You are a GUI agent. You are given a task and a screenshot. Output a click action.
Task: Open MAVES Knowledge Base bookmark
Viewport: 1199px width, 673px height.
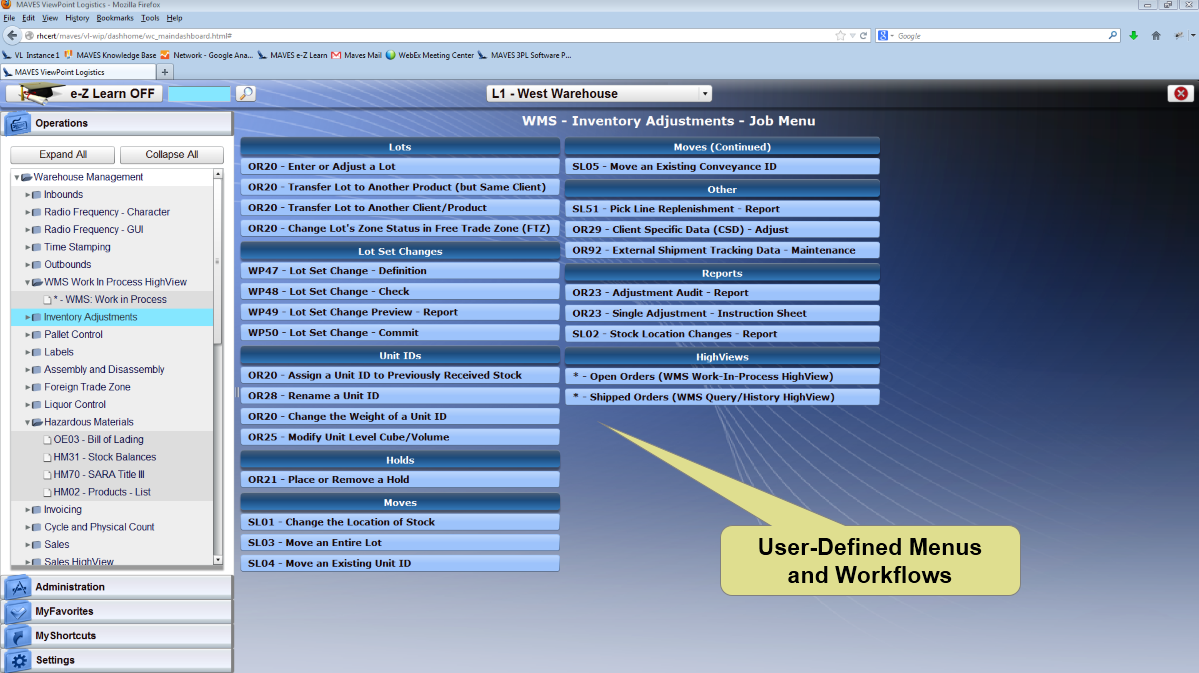(x=110, y=55)
